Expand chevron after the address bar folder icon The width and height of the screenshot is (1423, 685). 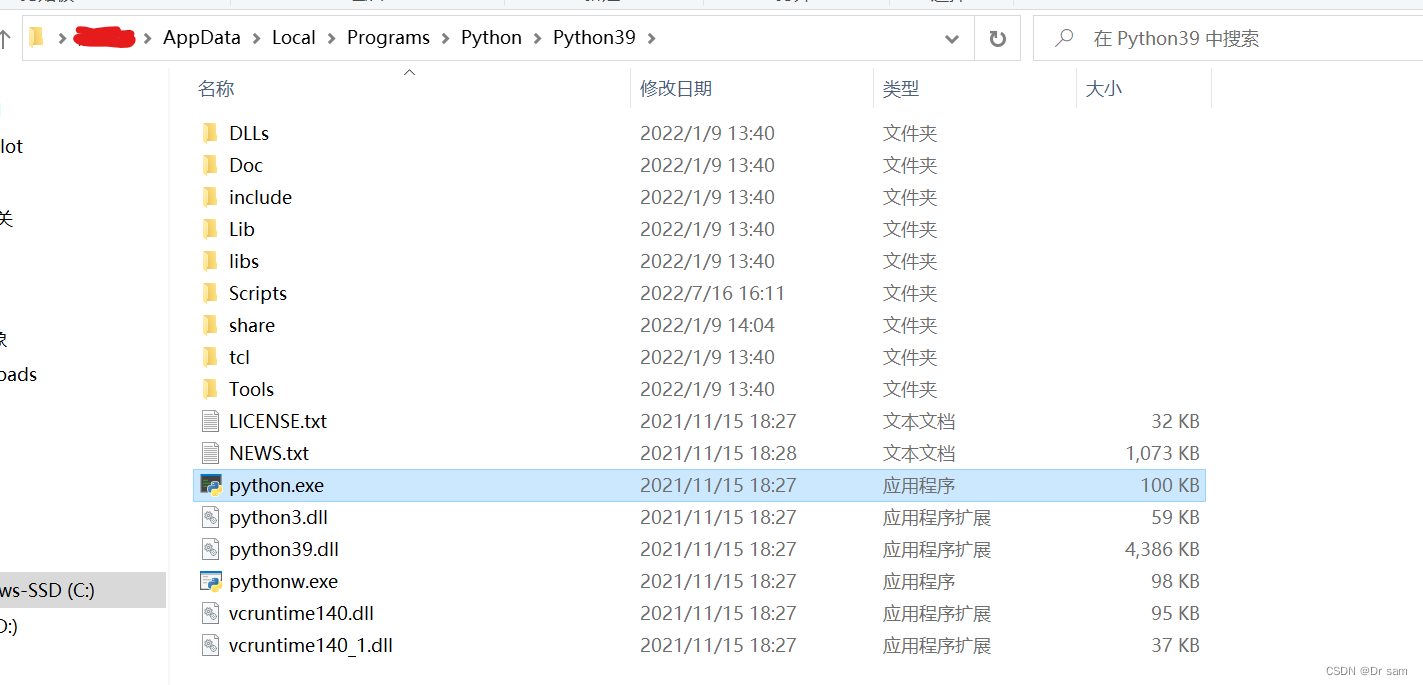click(x=63, y=38)
